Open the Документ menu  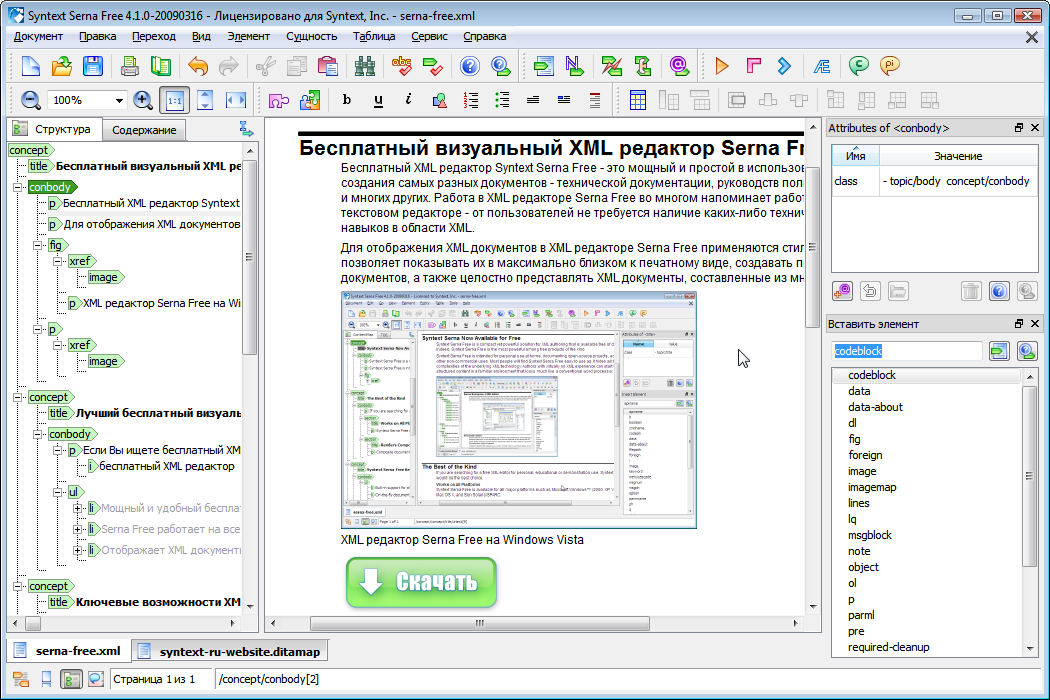tap(38, 36)
